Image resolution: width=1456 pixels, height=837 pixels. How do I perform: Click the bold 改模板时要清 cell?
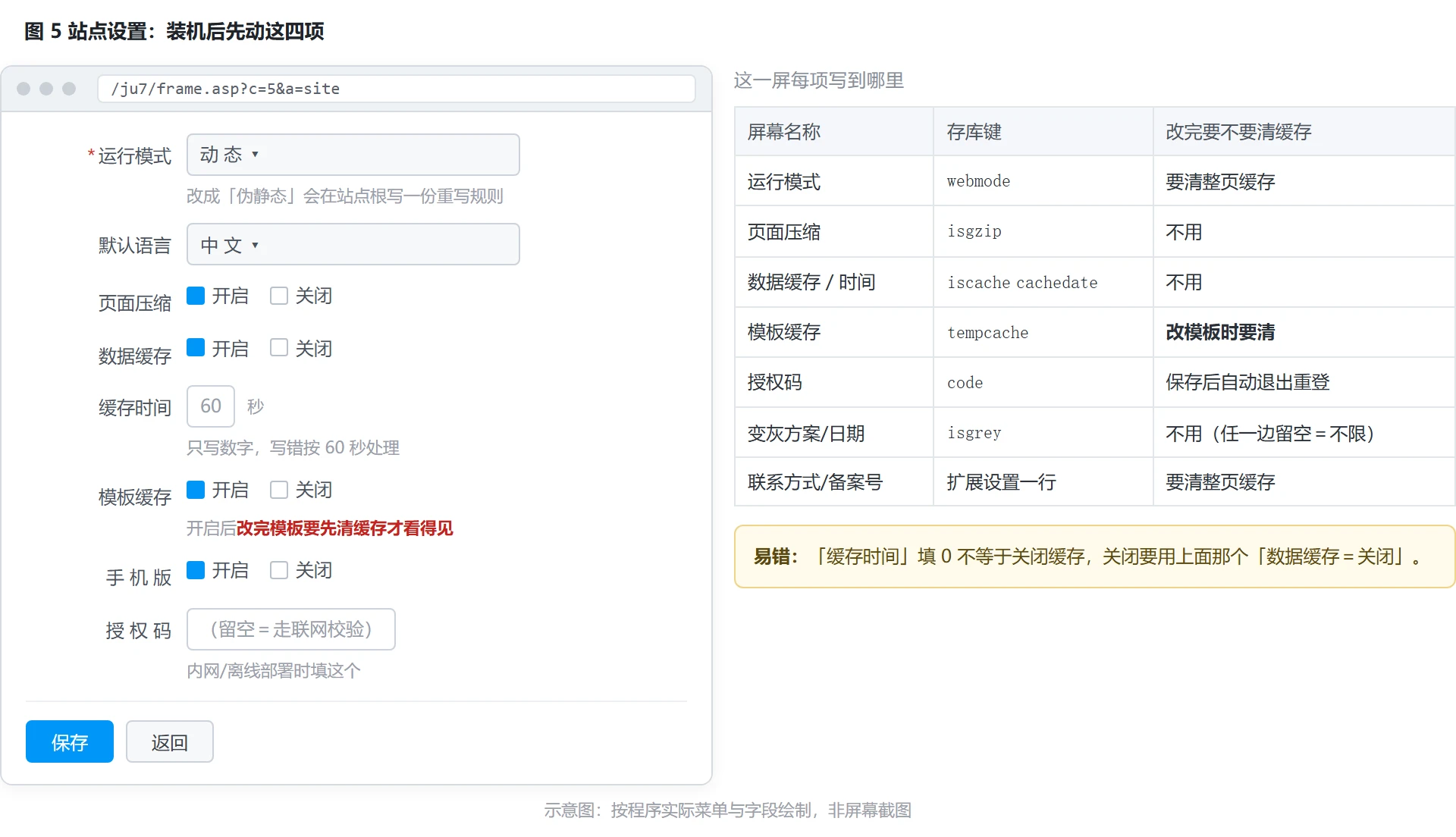point(1304,332)
